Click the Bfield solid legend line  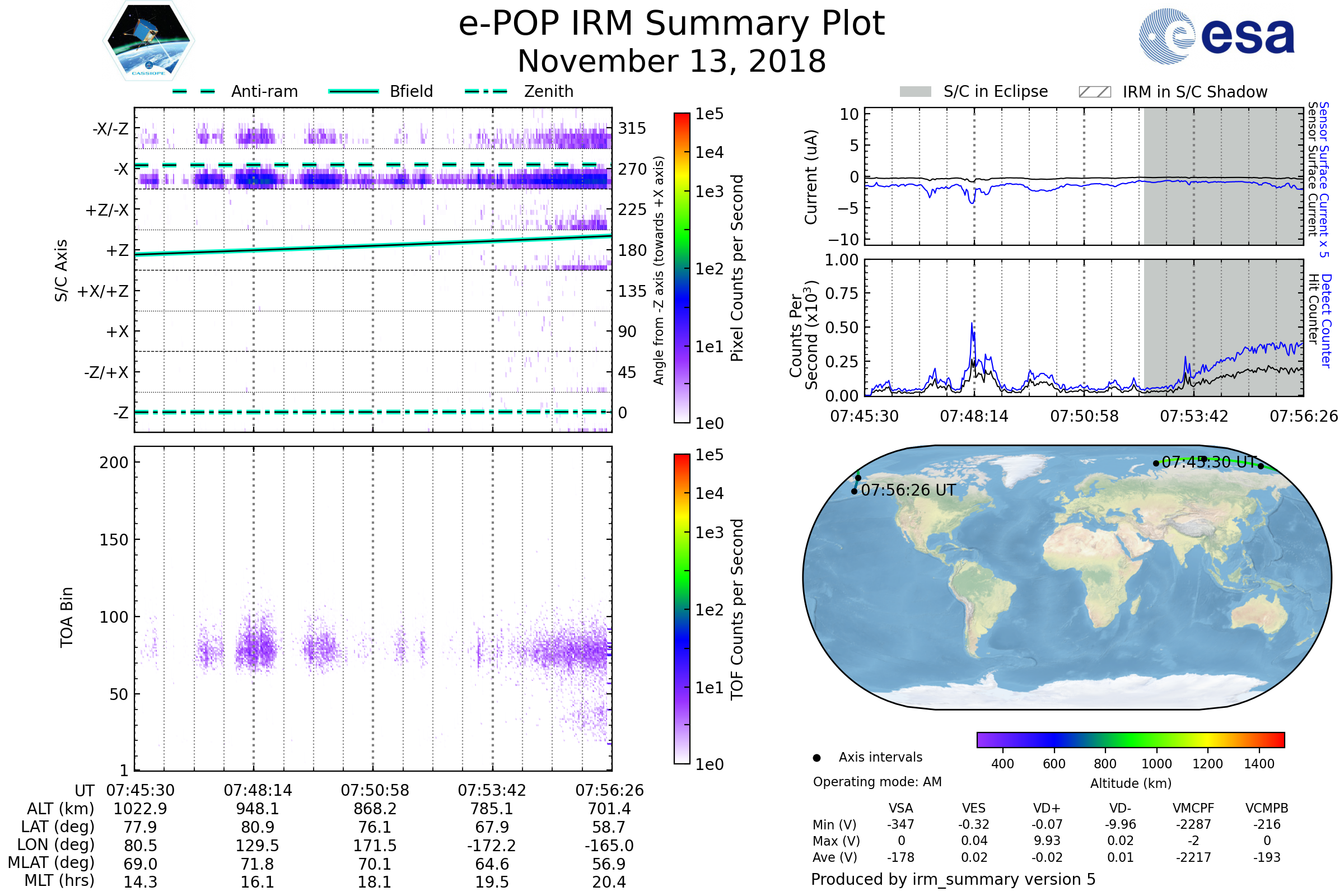point(353,91)
